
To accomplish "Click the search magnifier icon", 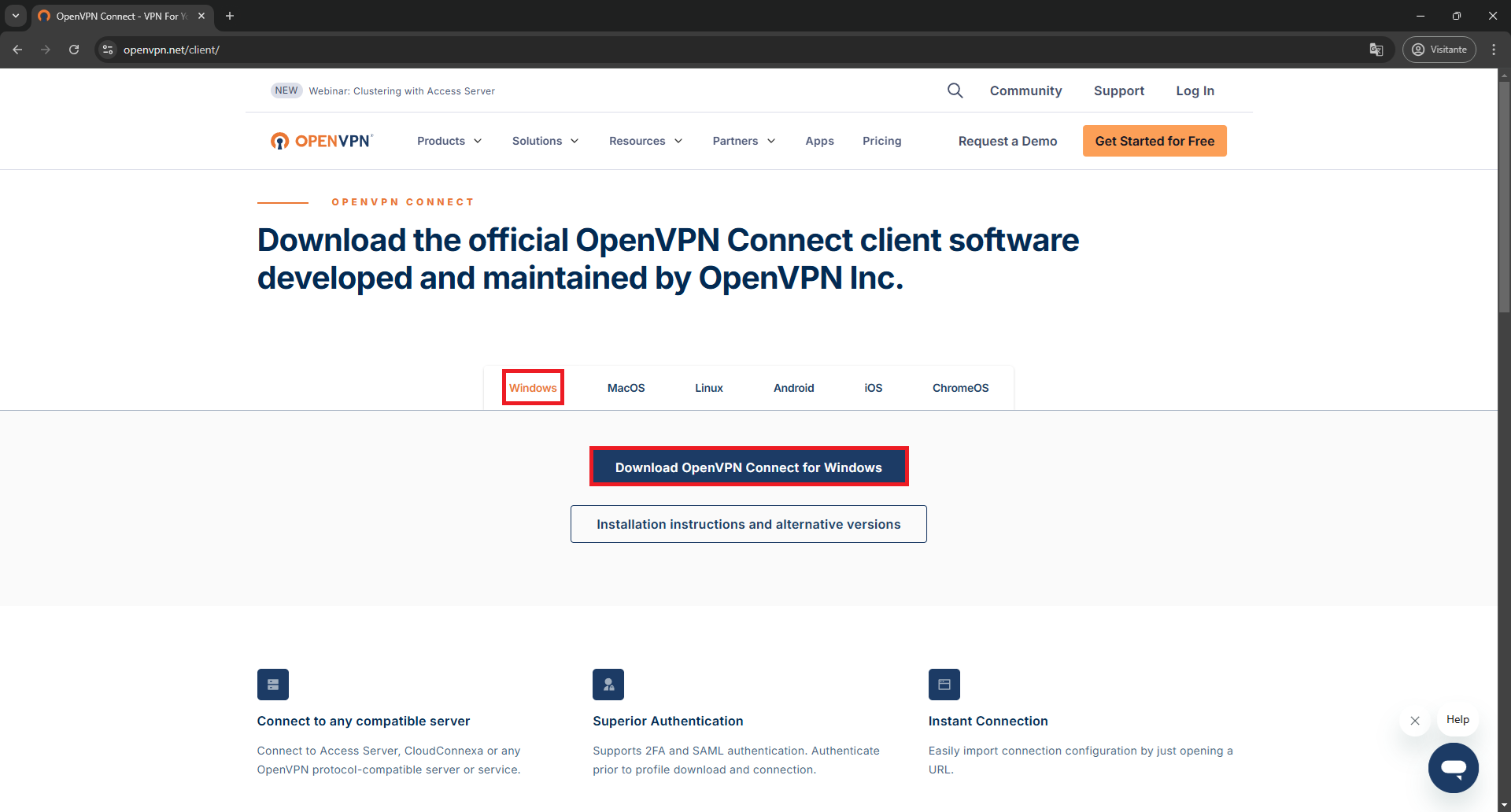I will tap(955, 90).
